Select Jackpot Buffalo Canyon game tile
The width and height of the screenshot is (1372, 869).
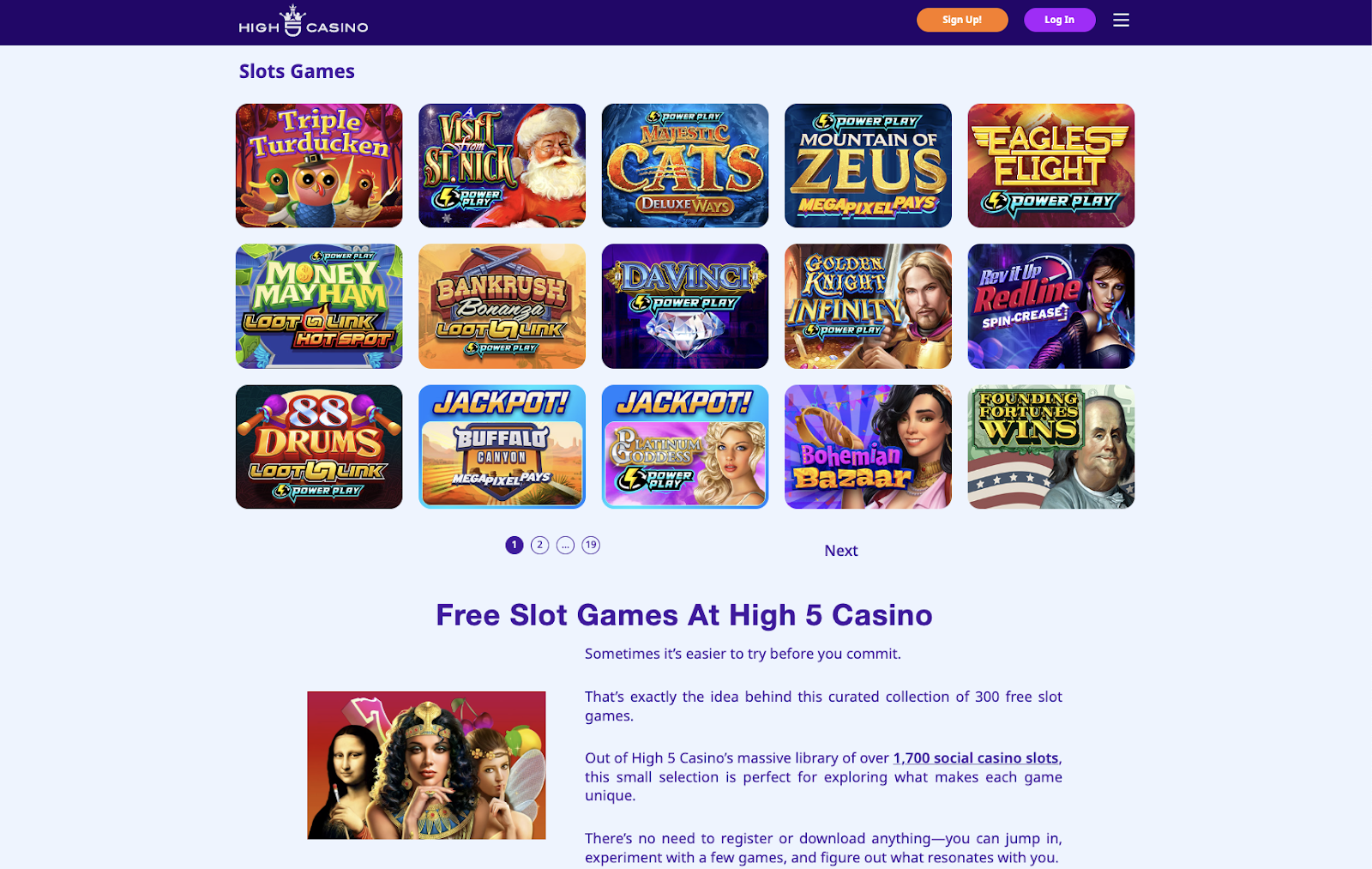click(502, 447)
